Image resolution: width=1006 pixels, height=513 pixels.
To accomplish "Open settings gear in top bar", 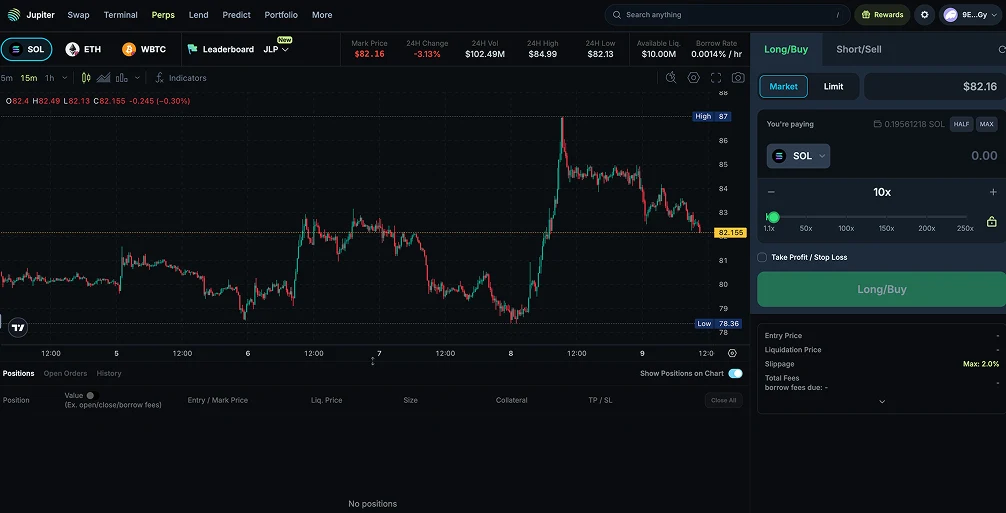I will [x=925, y=15].
